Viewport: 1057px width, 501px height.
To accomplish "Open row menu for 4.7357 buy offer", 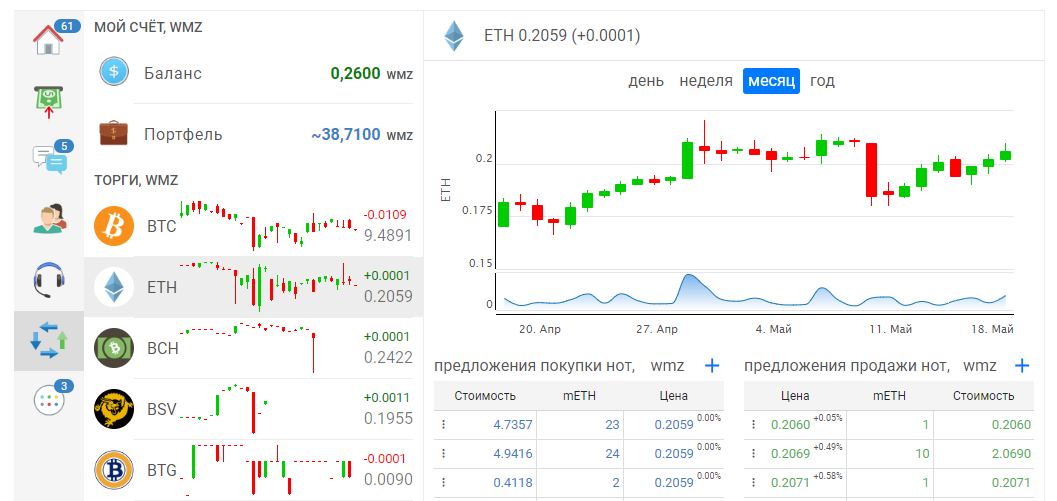I will pos(444,425).
